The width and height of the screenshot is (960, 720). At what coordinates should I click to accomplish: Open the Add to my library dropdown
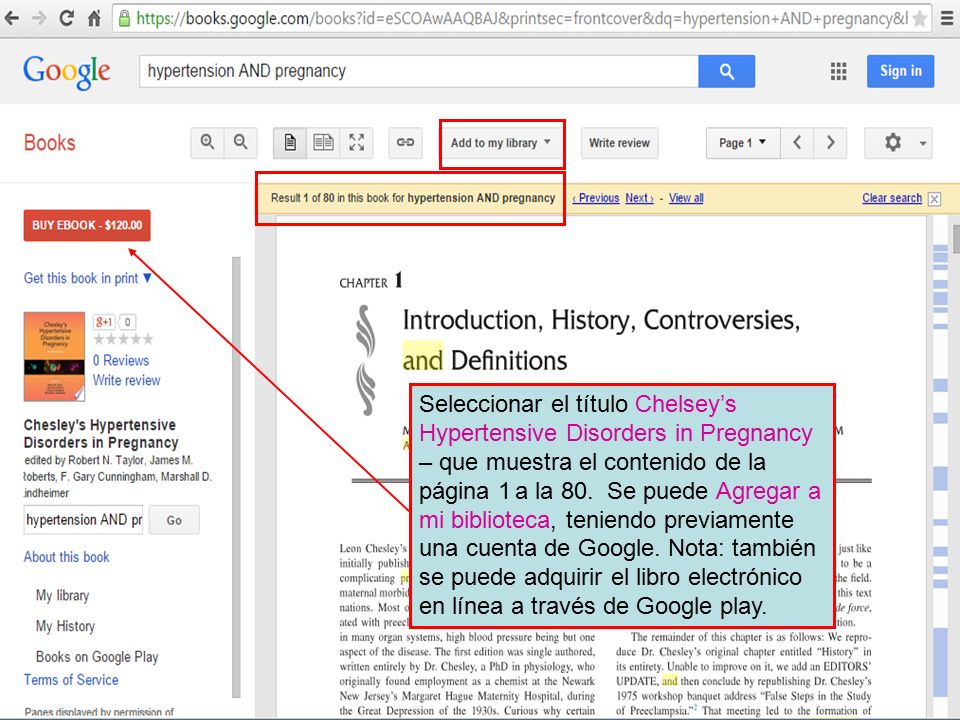pos(500,143)
